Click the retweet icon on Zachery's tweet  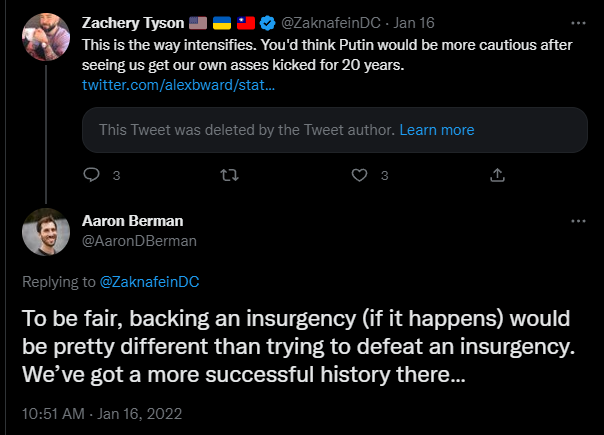pyautogui.click(x=228, y=175)
